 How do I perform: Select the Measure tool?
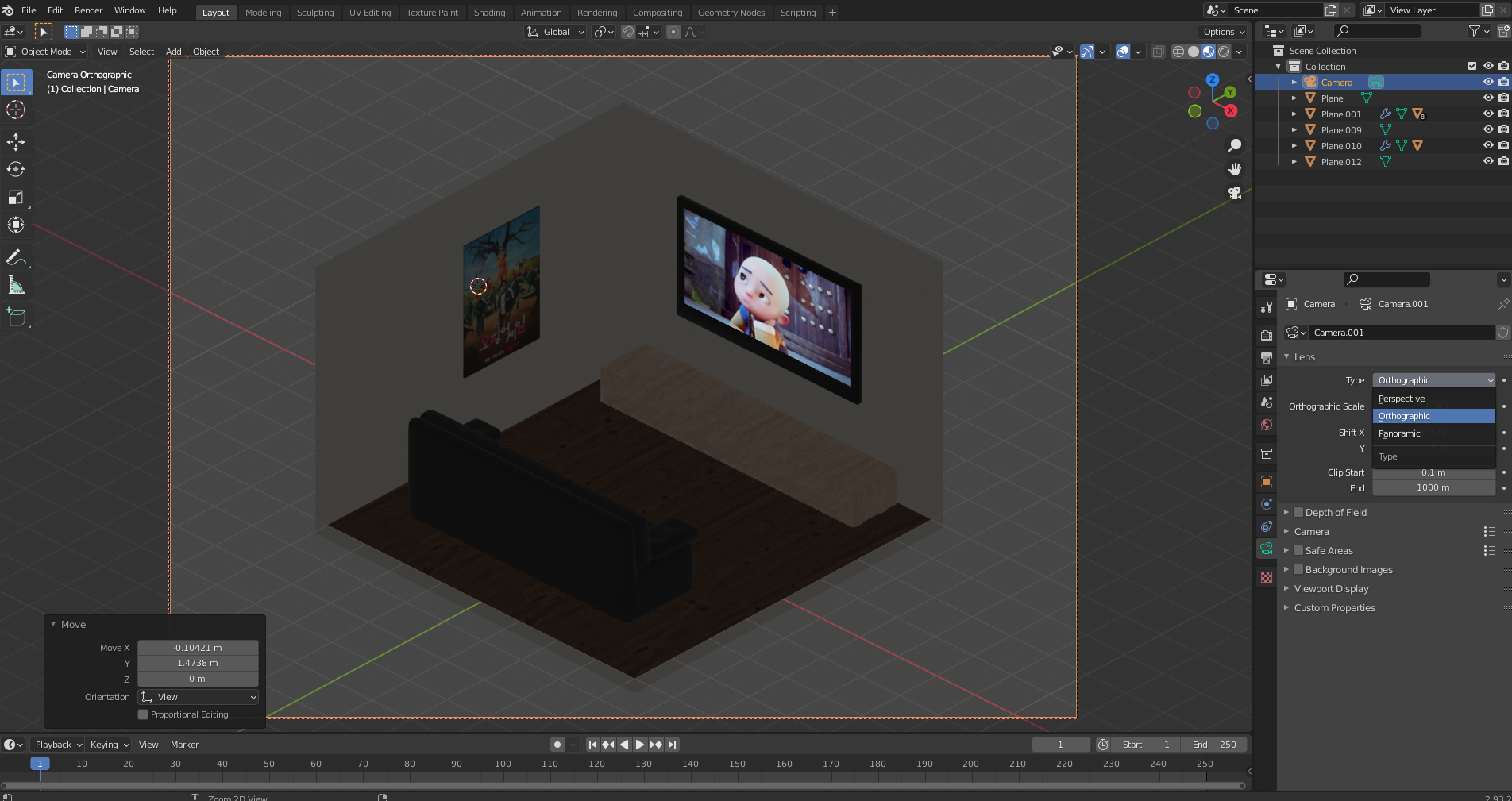click(16, 285)
